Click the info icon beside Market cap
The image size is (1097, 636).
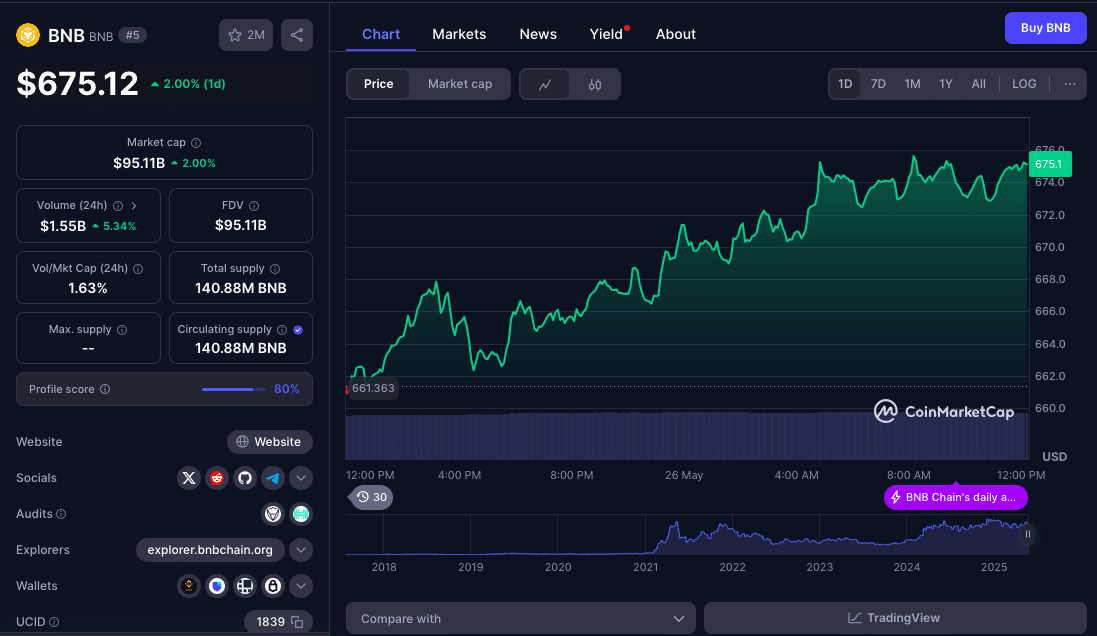[x=196, y=143]
